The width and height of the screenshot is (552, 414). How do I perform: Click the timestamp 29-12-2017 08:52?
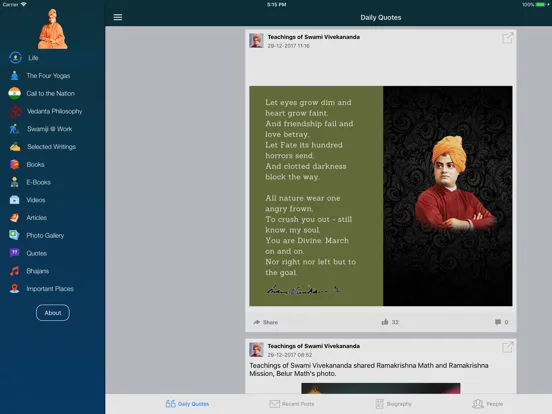(290, 355)
